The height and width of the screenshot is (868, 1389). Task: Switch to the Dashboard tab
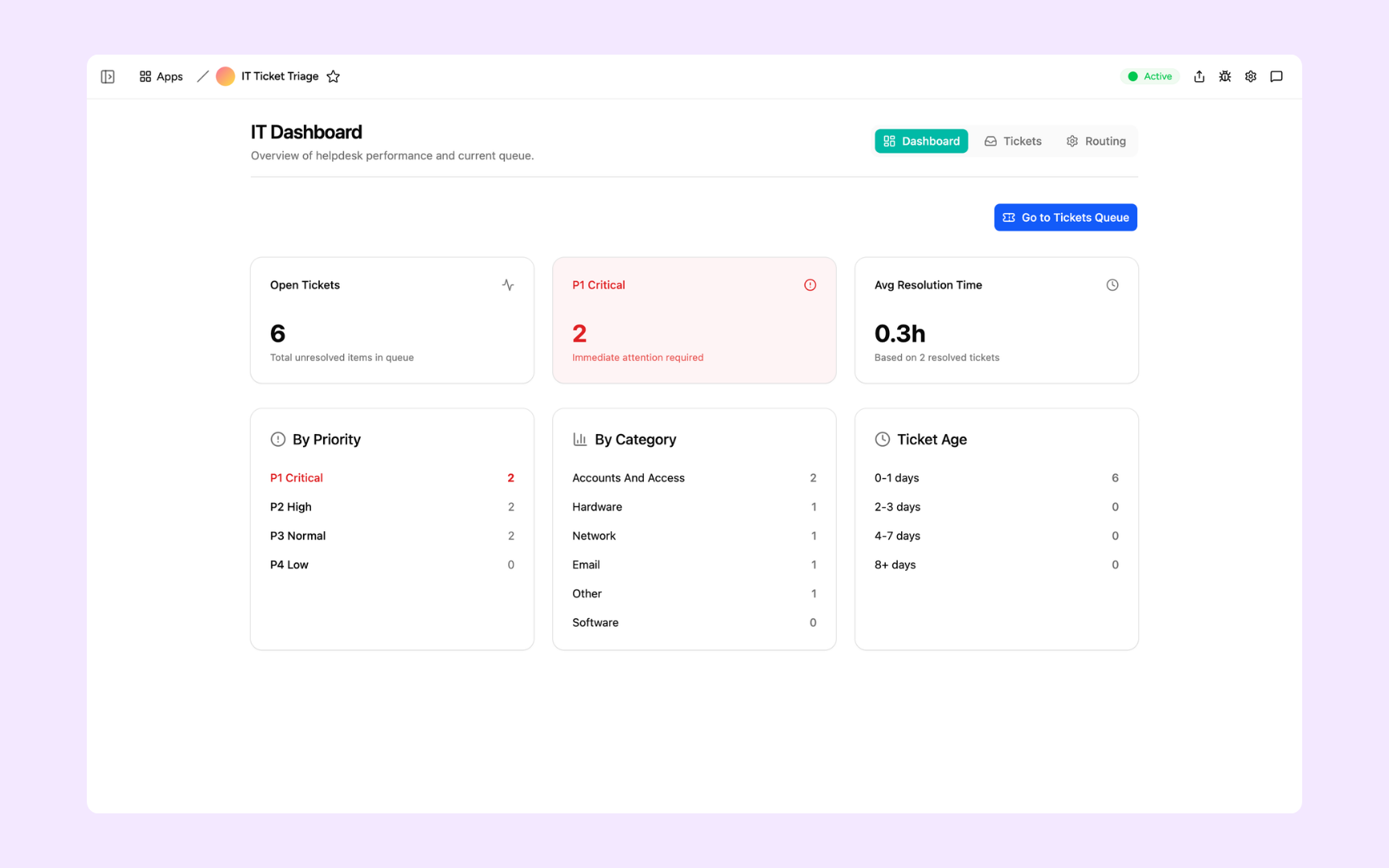point(921,141)
